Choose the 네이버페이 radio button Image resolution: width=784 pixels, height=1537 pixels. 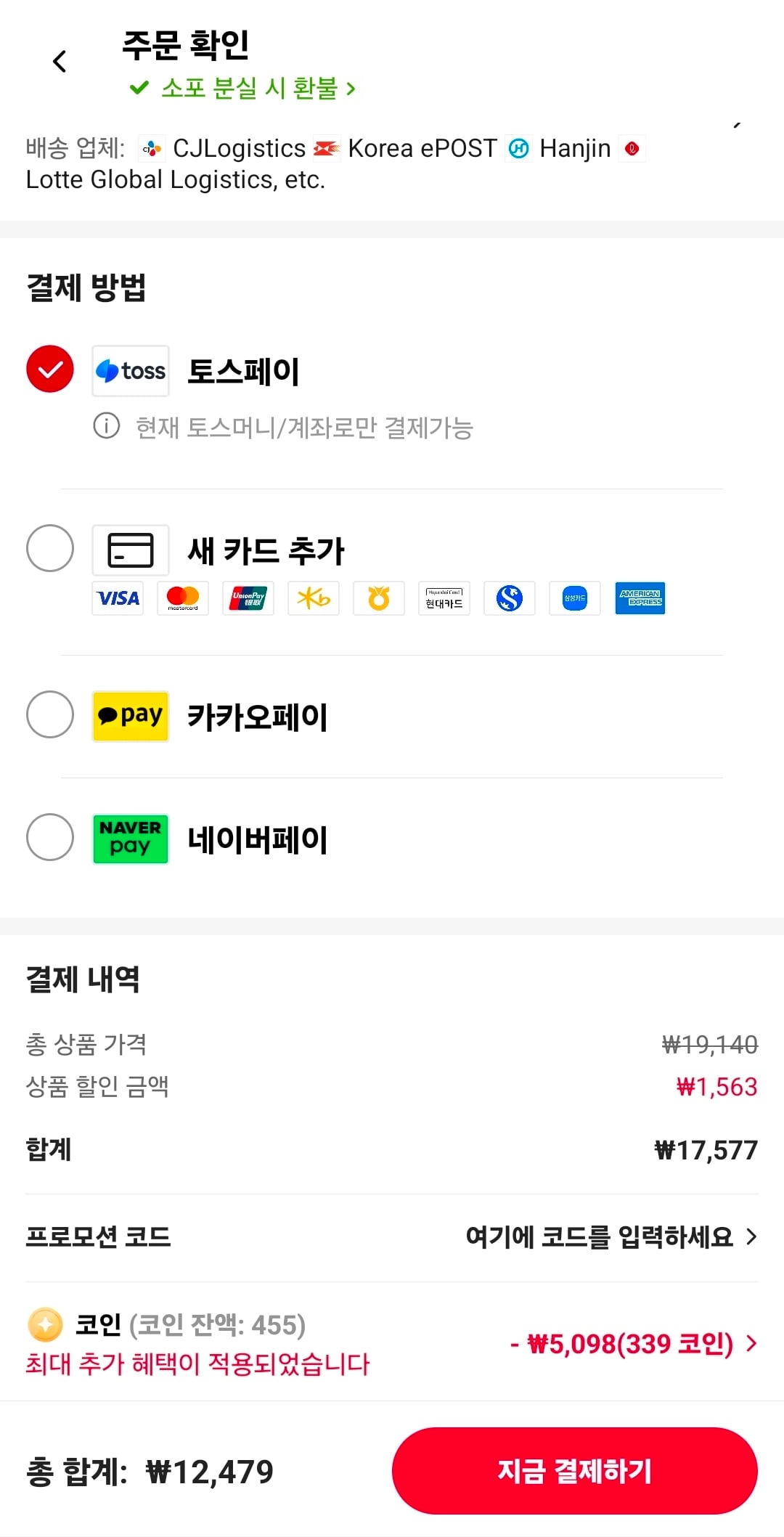[50, 837]
